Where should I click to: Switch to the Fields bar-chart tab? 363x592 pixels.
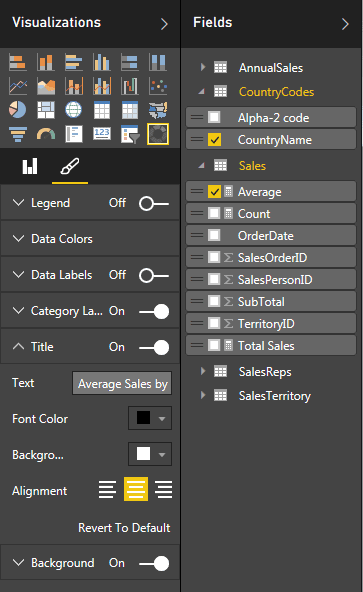pos(30,166)
